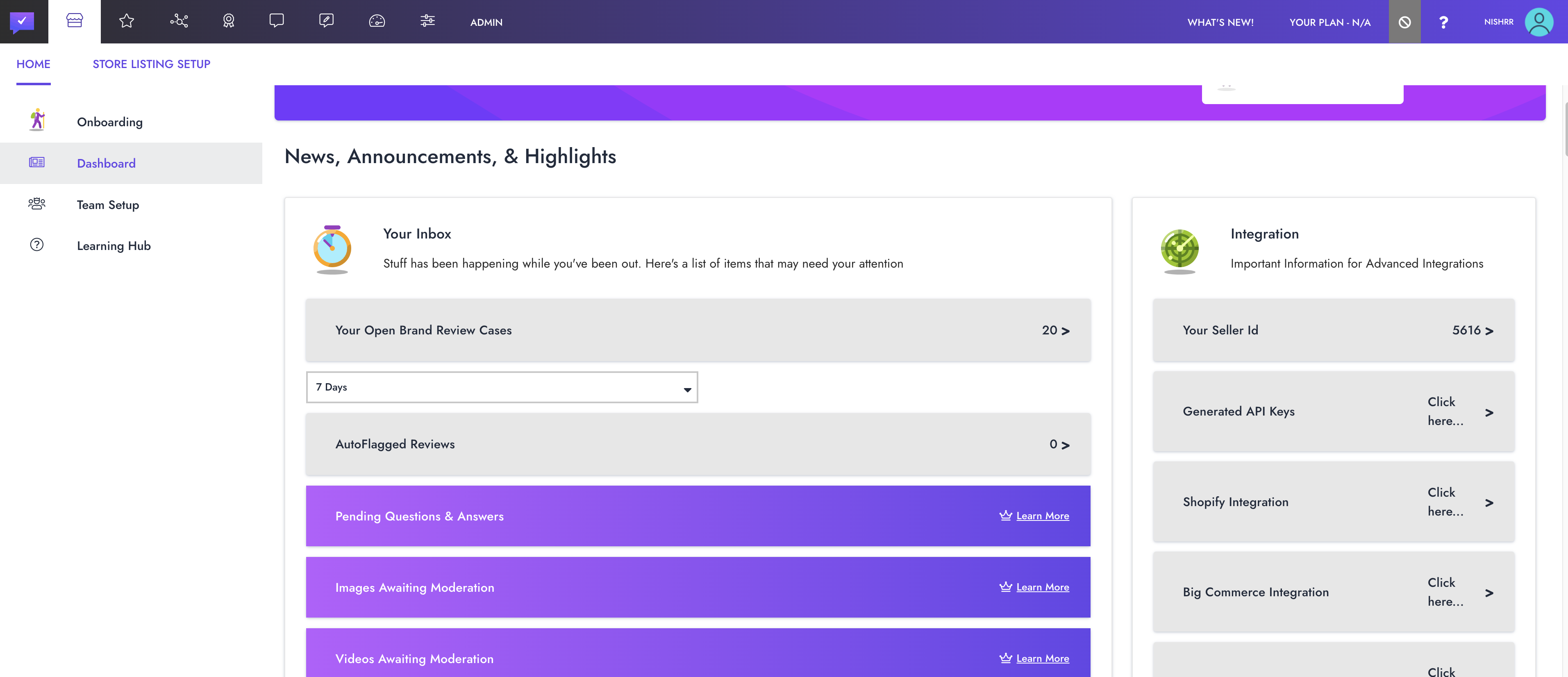Open the network nodes icon in top bar
This screenshot has height=677, width=1568.
tap(179, 21)
